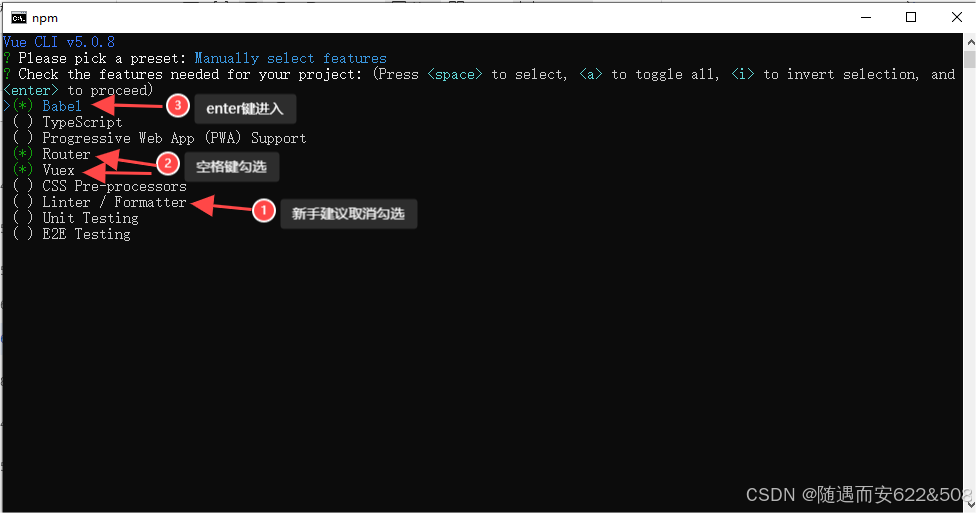Toggle the CSS Pre-processors checkbox
Viewport: 976px width, 513px height.
click(23, 186)
